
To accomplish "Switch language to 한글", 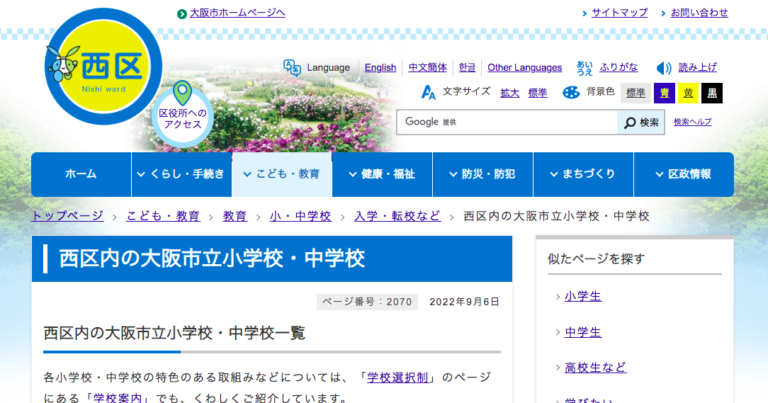I will click(x=467, y=68).
